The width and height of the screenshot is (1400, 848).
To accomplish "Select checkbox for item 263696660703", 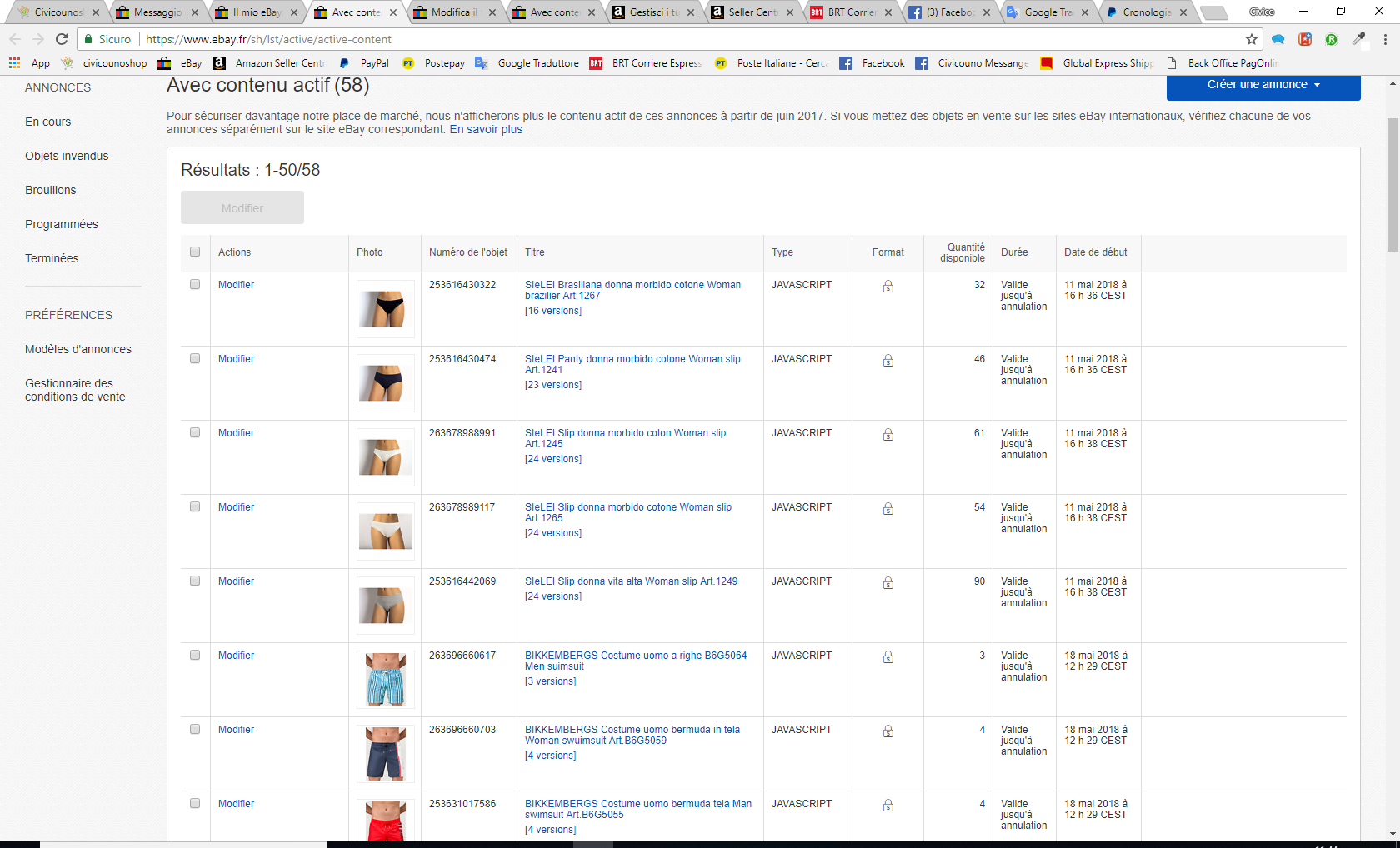I will tap(195, 729).
